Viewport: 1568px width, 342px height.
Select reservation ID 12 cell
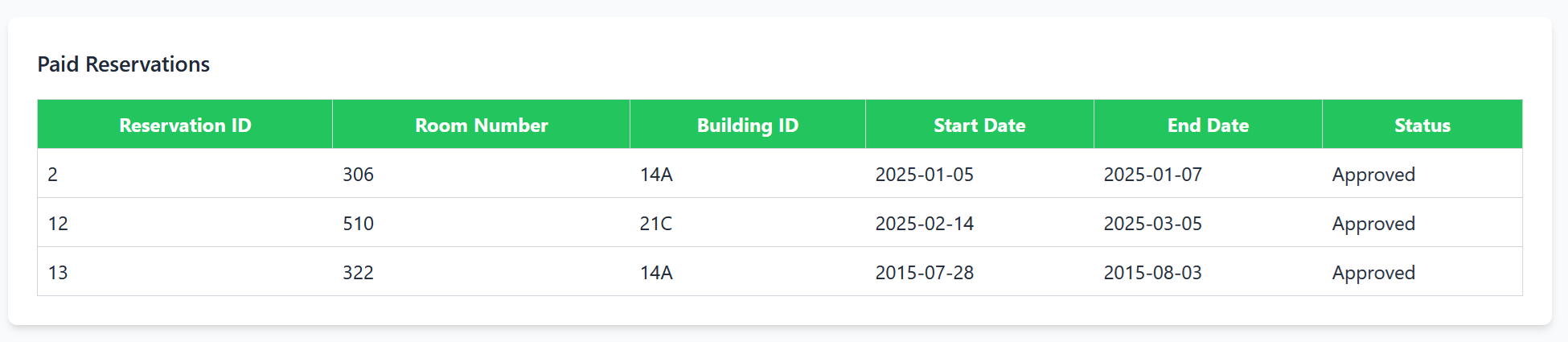pyautogui.click(x=58, y=224)
